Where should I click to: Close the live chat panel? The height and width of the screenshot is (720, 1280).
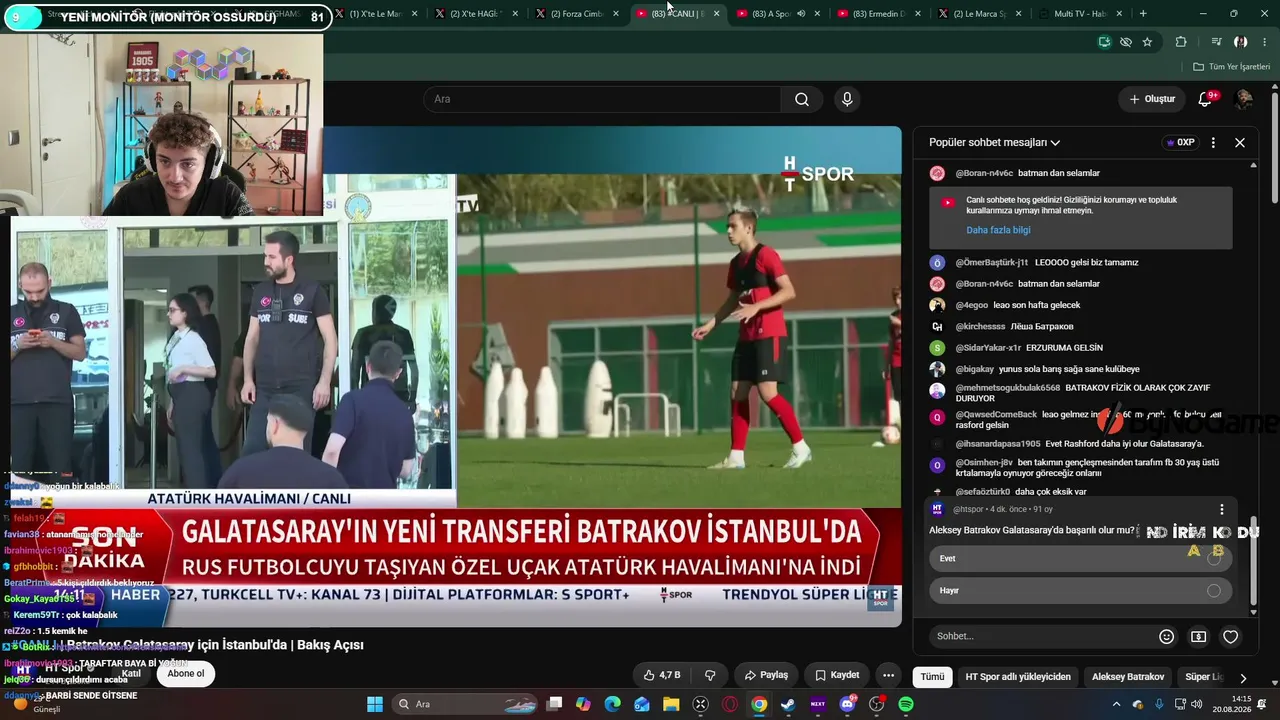point(1240,143)
